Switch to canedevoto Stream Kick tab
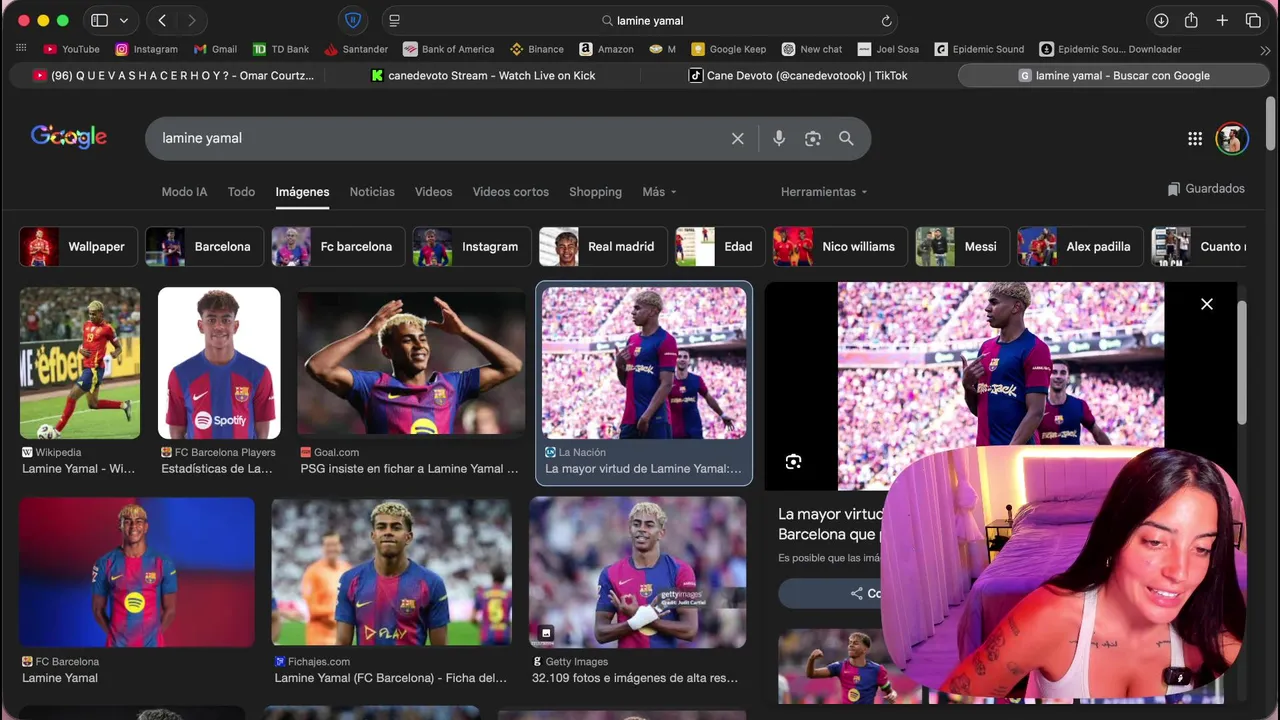The height and width of the screenshot is (720, 1280). (483, 75)
